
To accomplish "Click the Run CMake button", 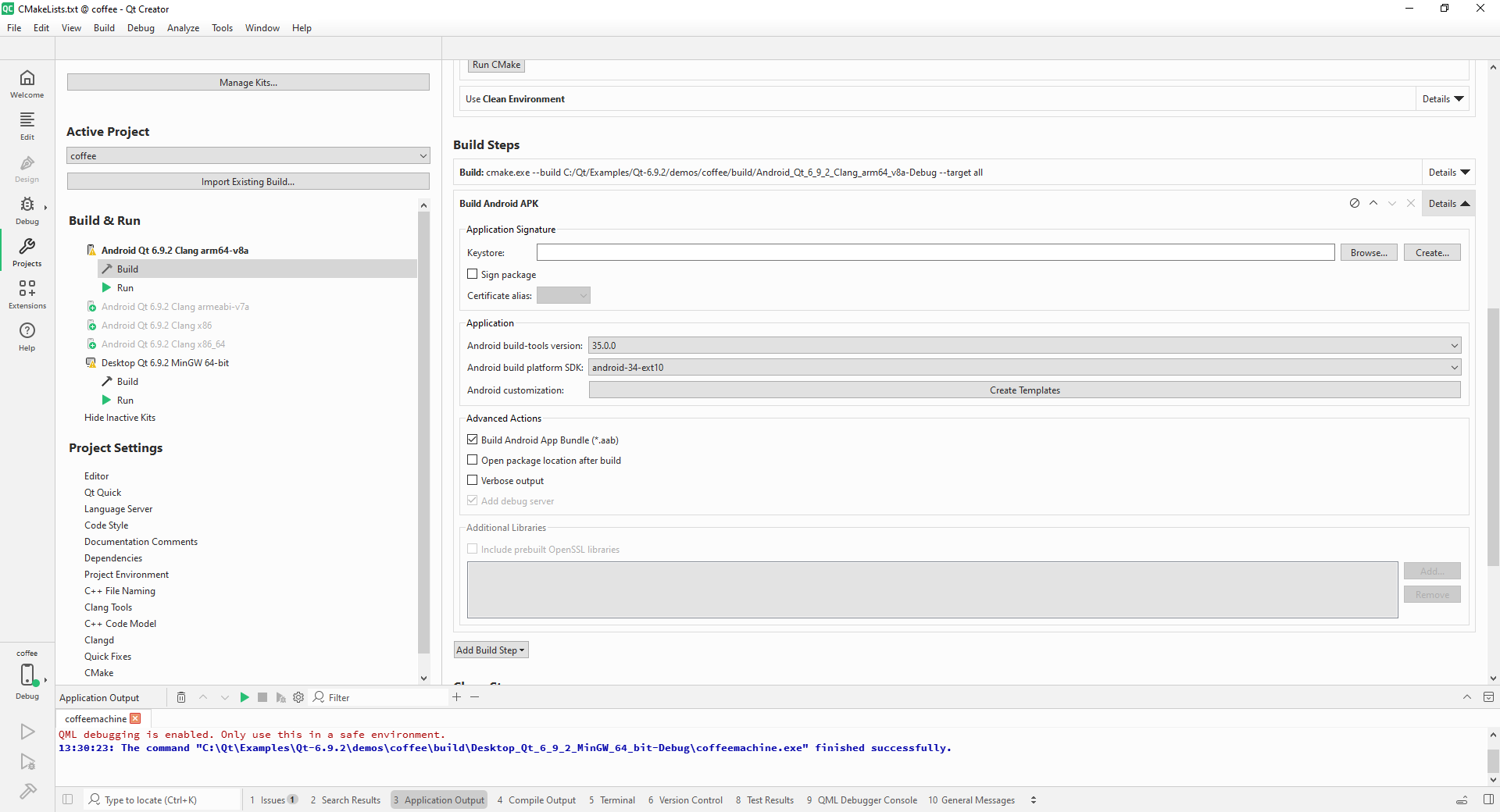I will 496,65.
